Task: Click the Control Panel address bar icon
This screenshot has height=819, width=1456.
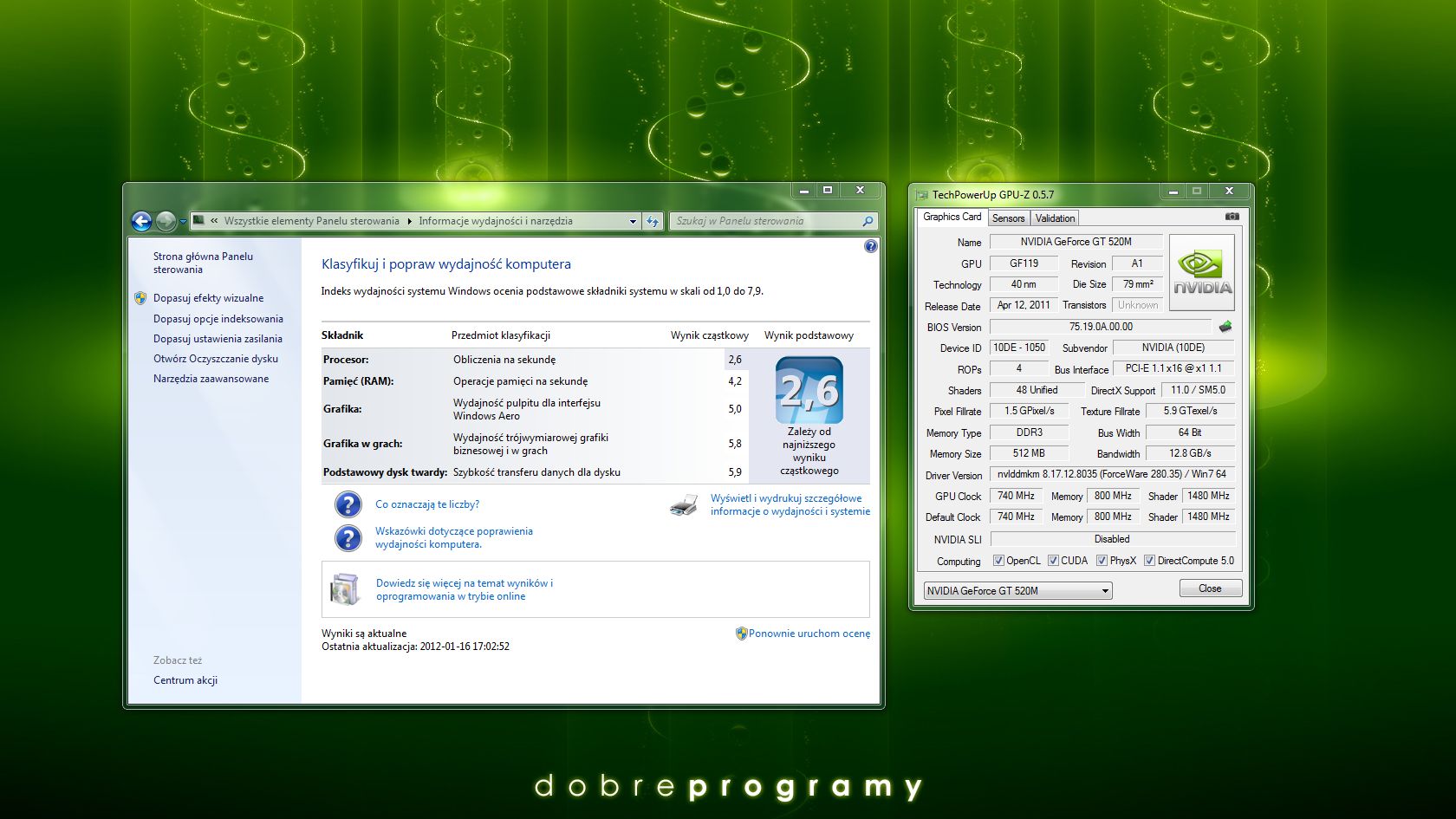Action: (199, 220)
